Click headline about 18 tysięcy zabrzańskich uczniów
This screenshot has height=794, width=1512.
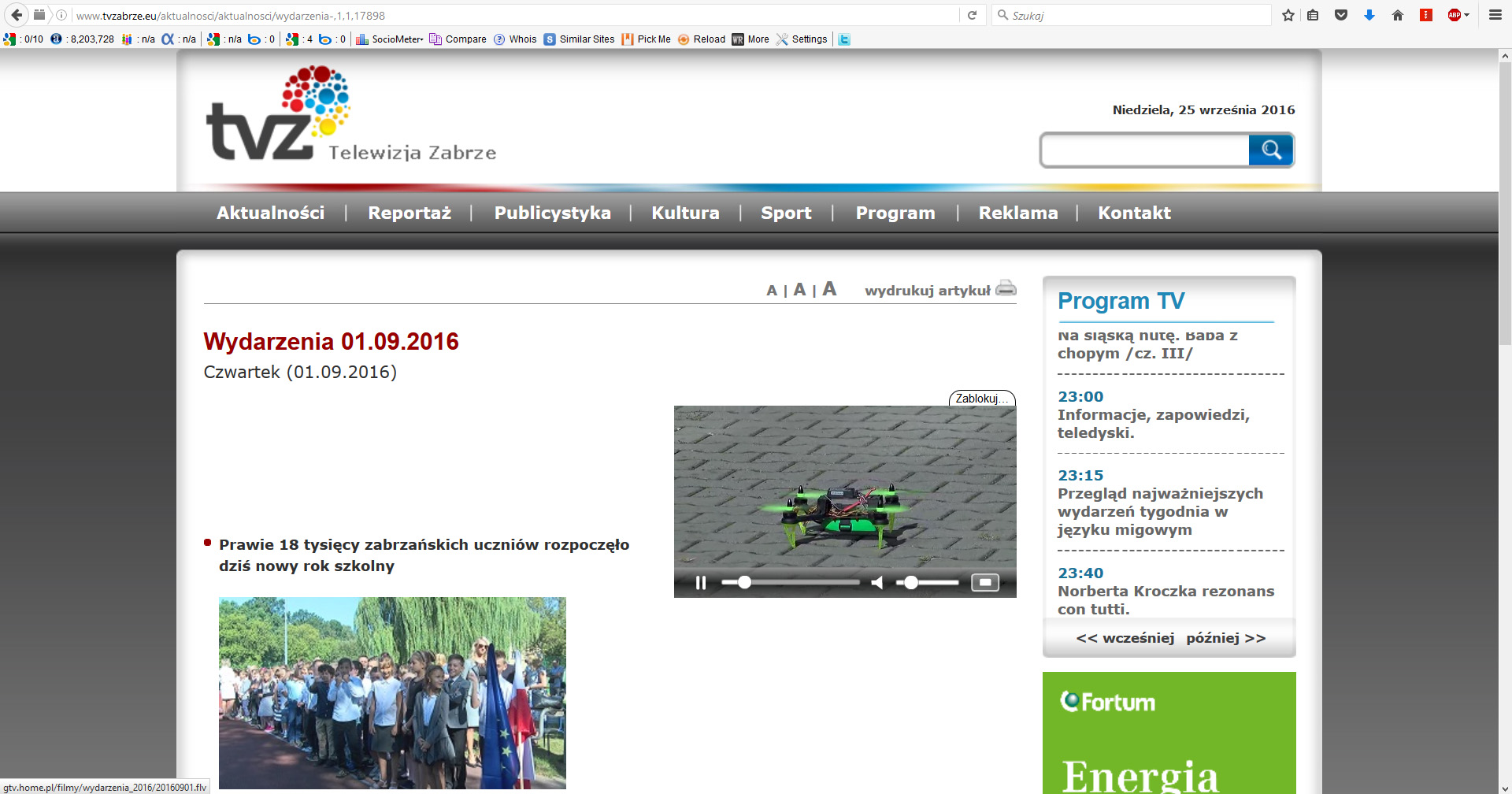point(424,555)
